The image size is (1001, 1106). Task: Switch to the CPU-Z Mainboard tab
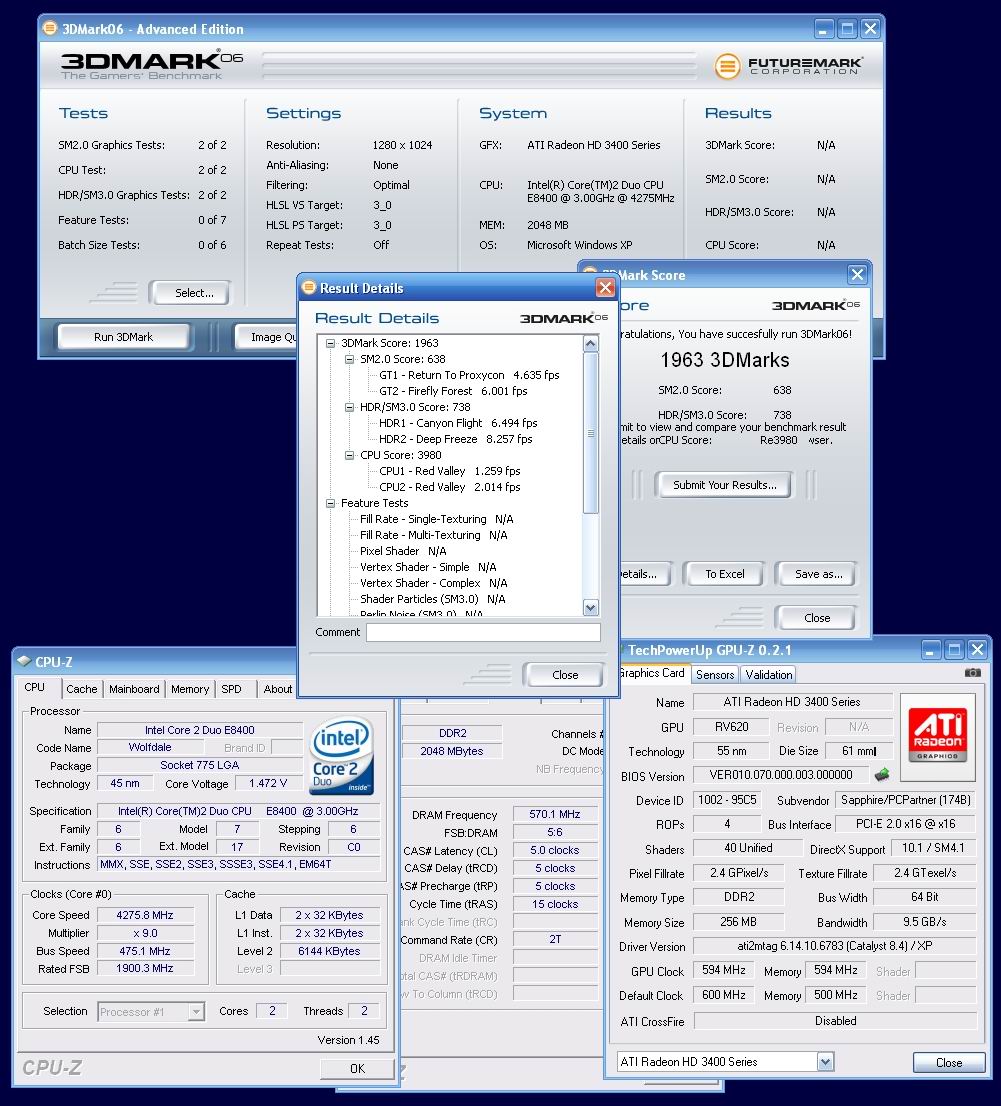pyautogui.click(x=134, y=689)
